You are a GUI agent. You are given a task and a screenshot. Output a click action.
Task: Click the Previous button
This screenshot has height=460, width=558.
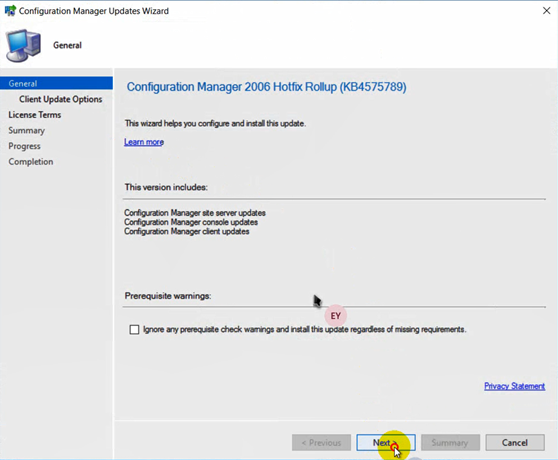321,443
